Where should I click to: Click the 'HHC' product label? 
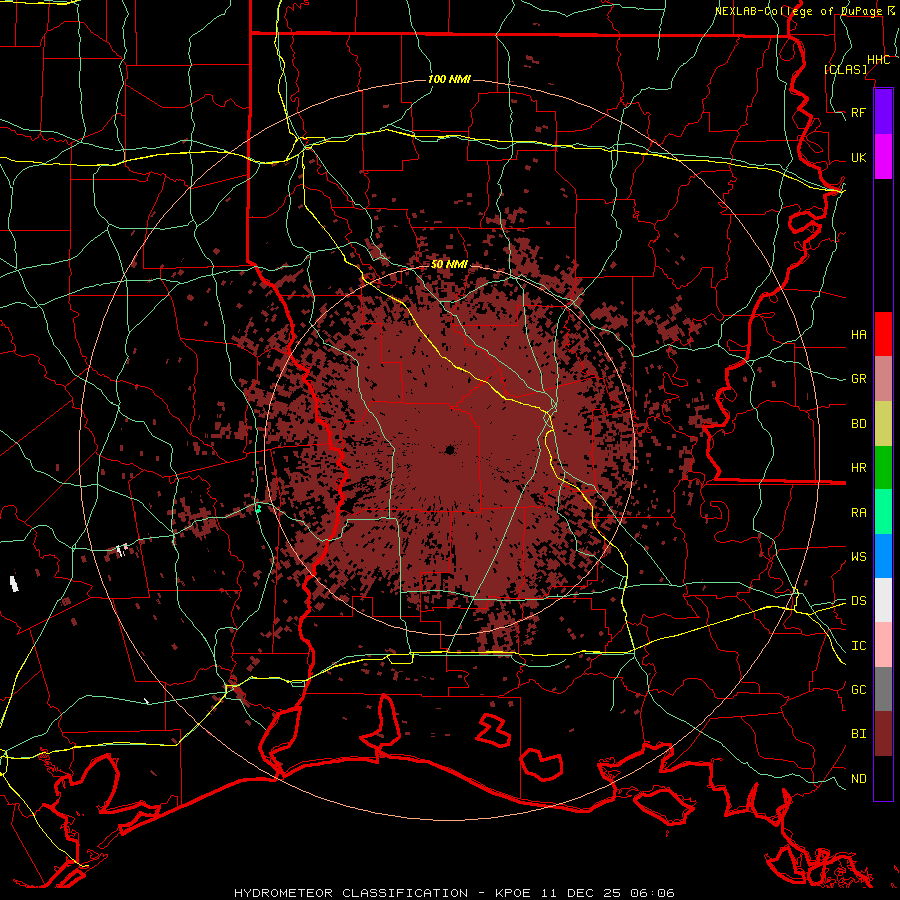point(878,60)
